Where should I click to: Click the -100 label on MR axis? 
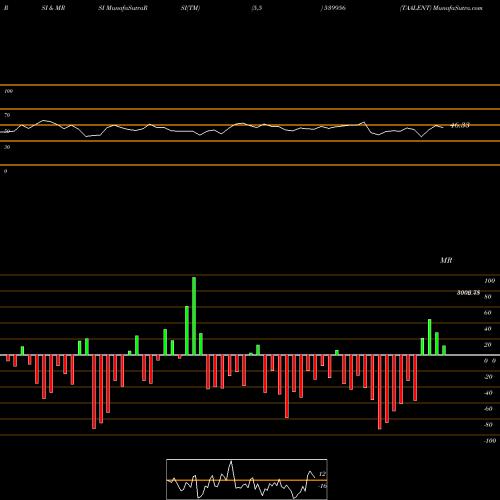pyautogui.click(x=490, y=441)
